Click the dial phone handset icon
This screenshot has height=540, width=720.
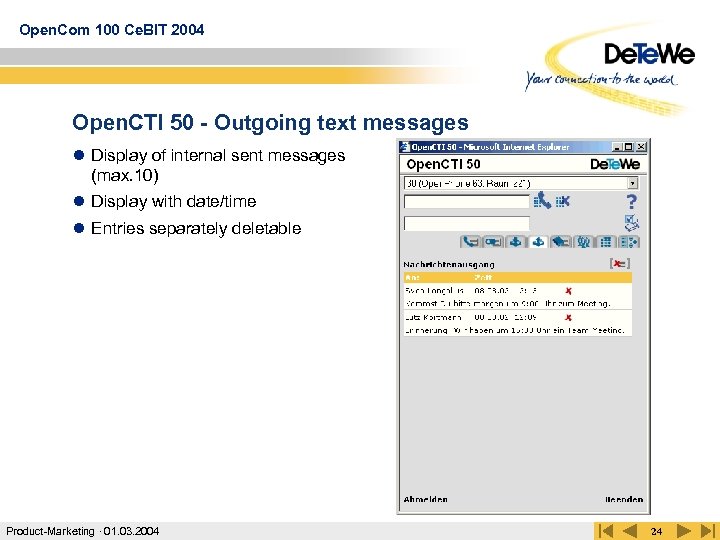(542, 200)
